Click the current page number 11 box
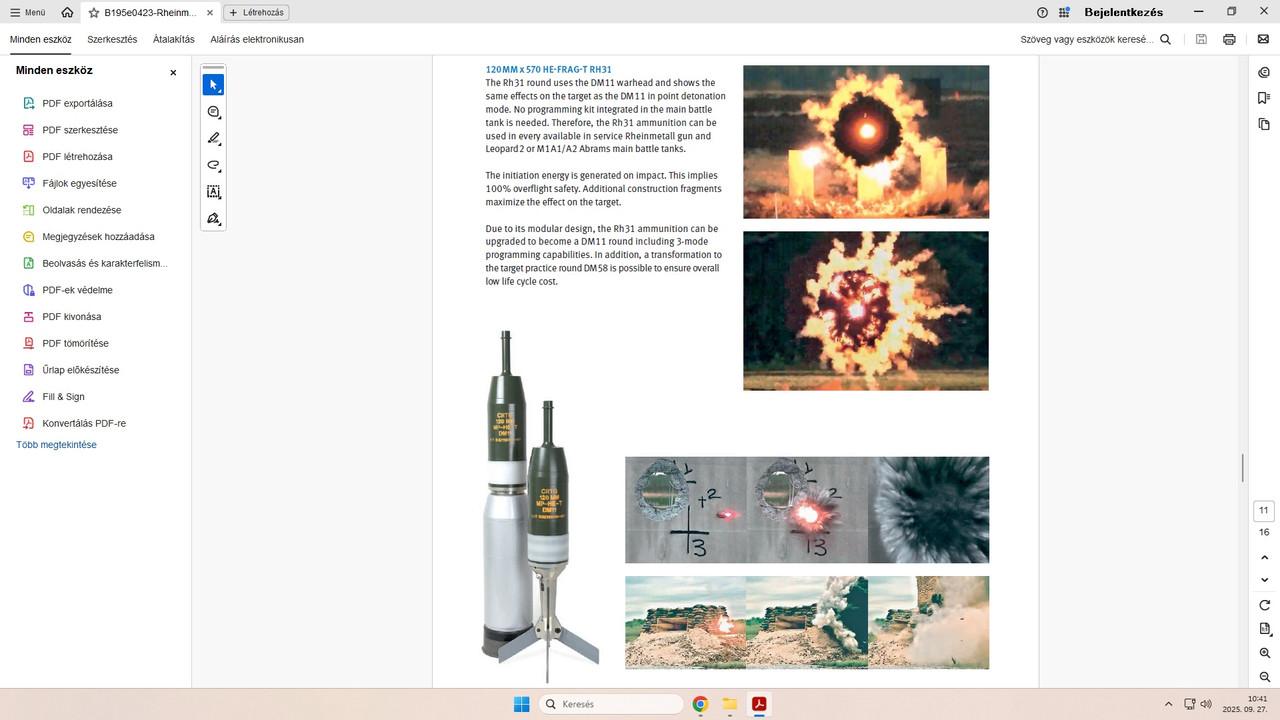The image size is (1280, 720). [x=1264, y=510]
